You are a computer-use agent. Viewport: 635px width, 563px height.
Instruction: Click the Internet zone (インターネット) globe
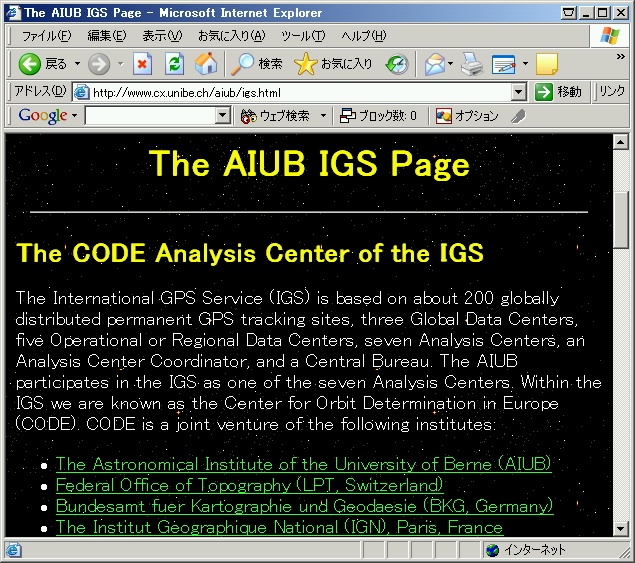[x=492, y=550]
